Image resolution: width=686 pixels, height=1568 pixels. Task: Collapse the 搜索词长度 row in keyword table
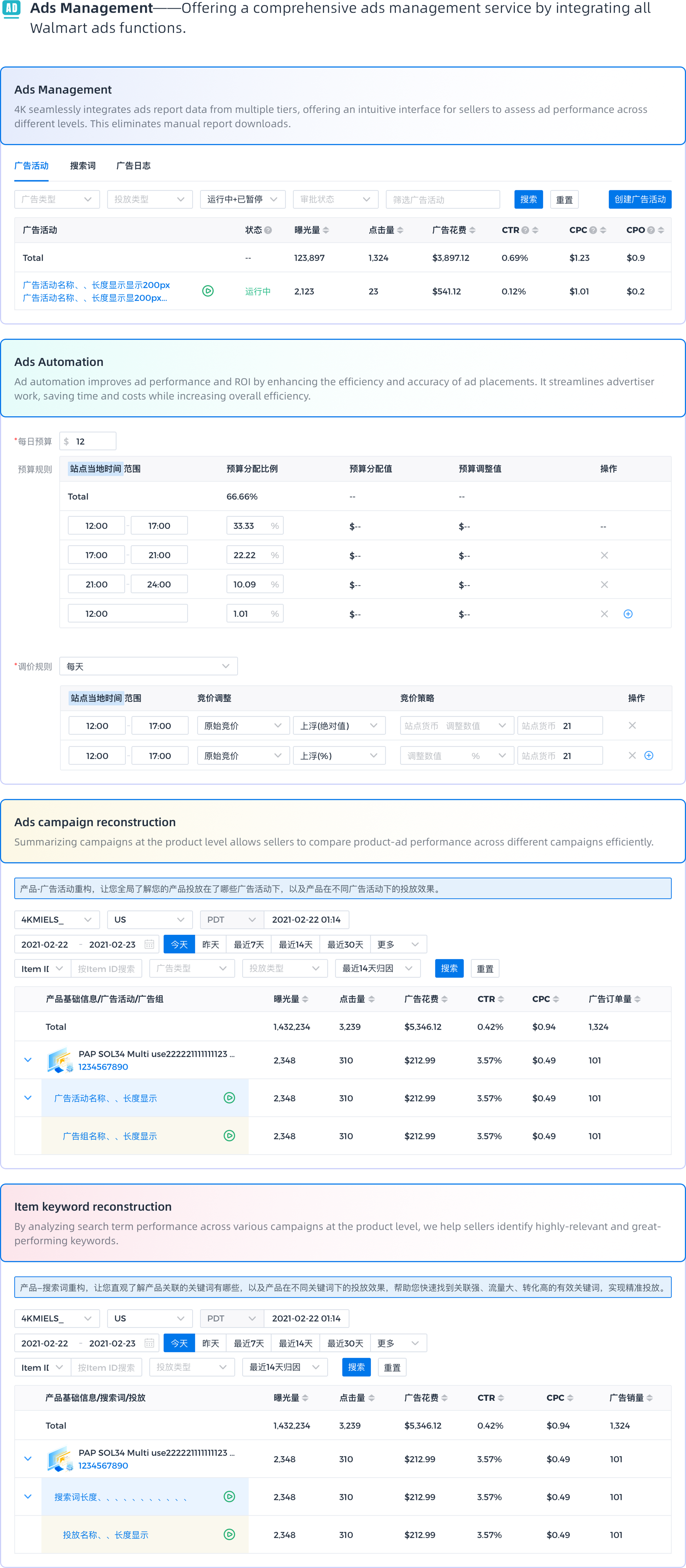pyautogui.click(x=28, y=1496)
